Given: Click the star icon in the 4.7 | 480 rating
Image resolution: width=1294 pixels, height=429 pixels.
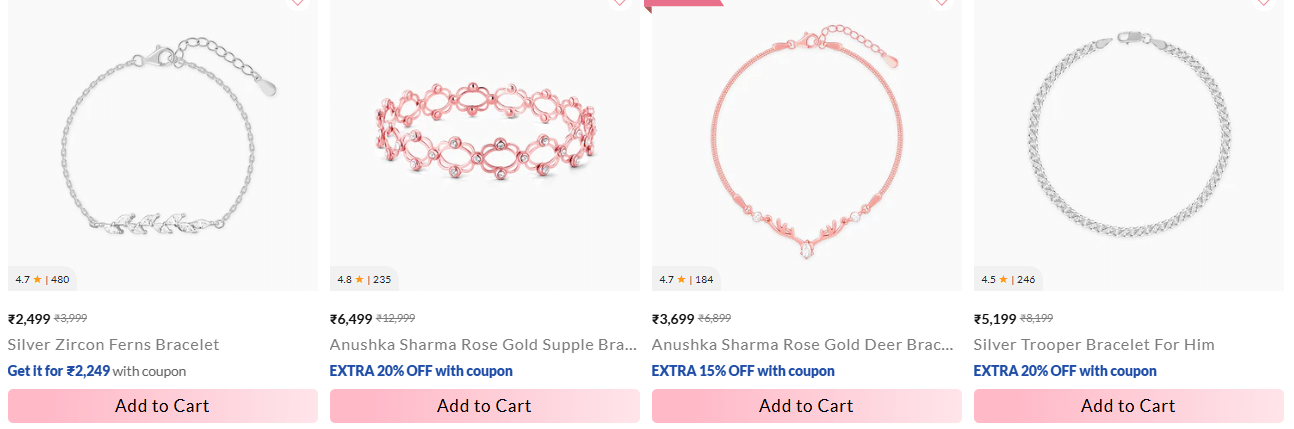Looking at the screenshot, I should click(x=37, y=280).
